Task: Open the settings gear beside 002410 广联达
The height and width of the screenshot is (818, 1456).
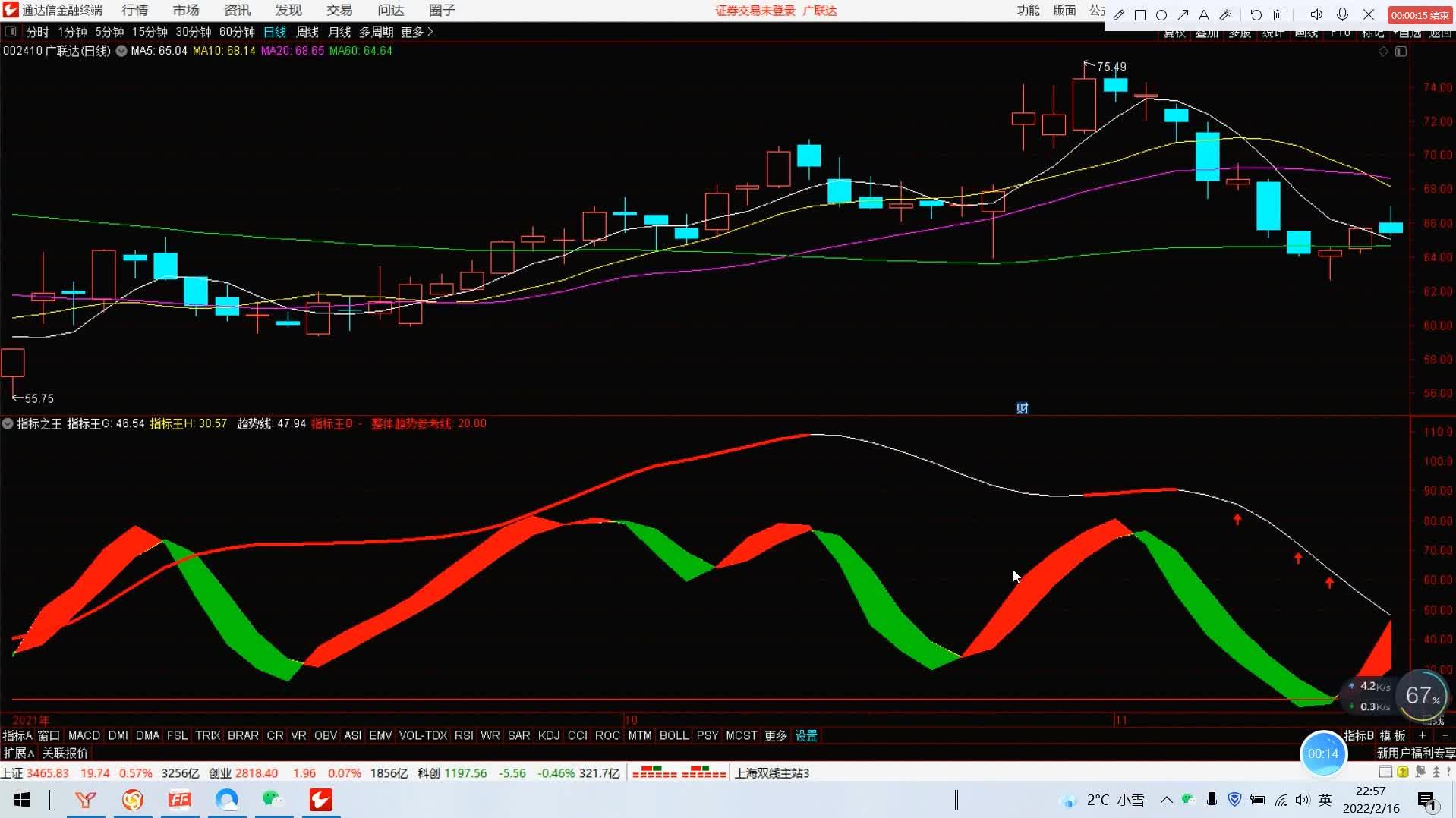Action: click(121, 51)
